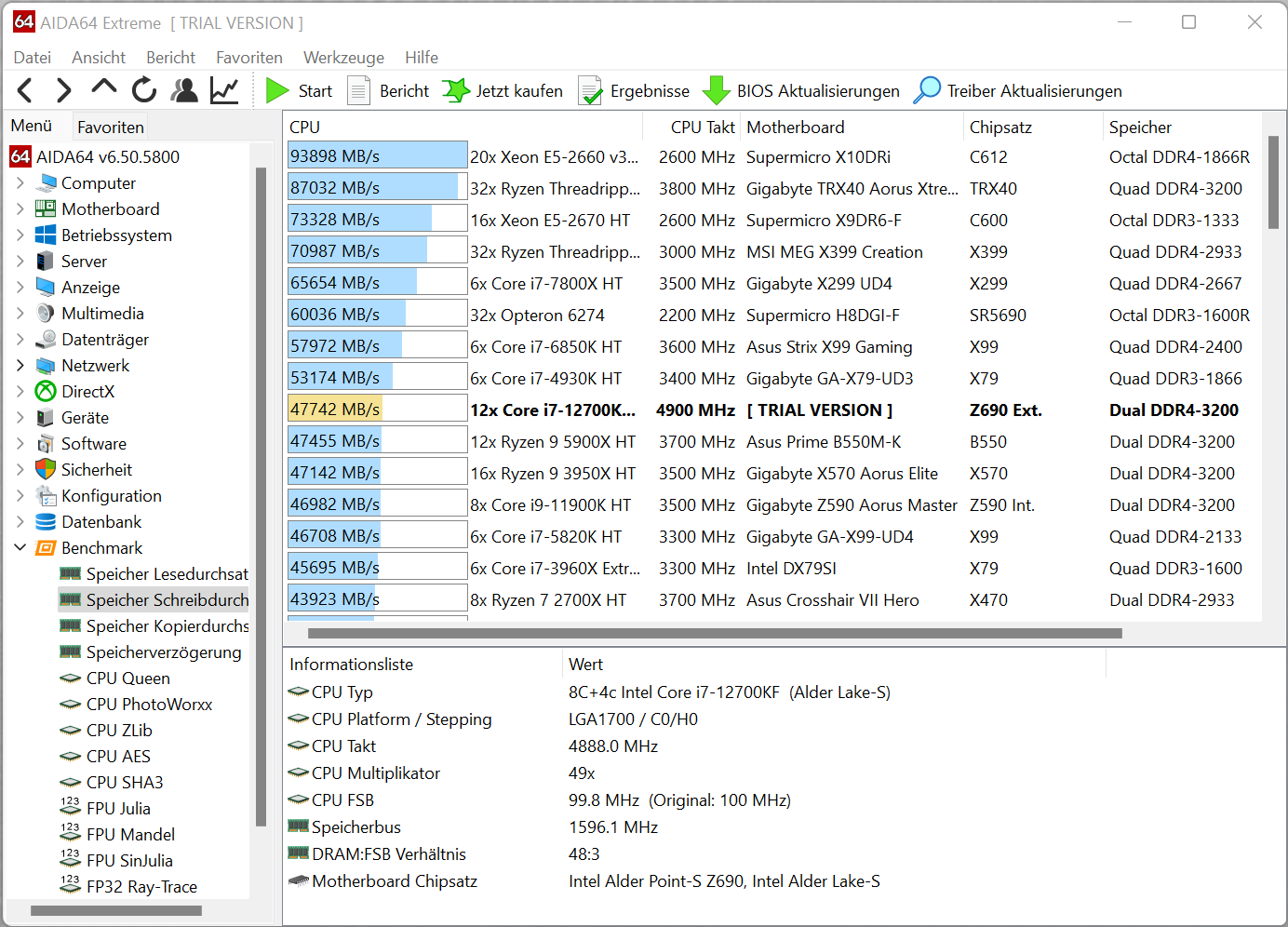
Task: Click the Konfiguration icon in the tree
Action: point(46,496)
